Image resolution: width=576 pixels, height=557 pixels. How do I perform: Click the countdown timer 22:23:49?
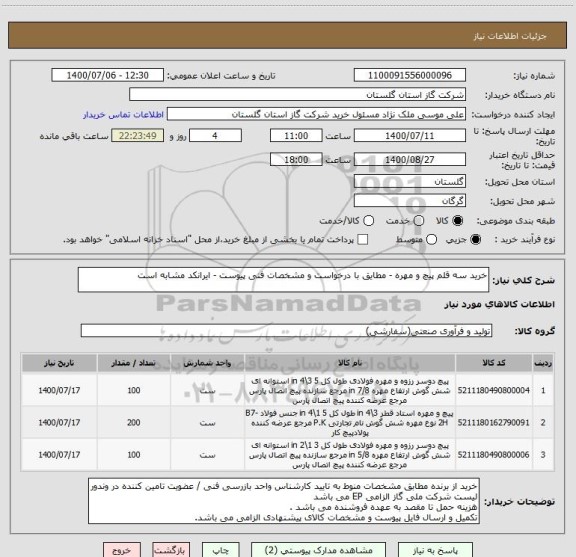(x=138, y=136)
